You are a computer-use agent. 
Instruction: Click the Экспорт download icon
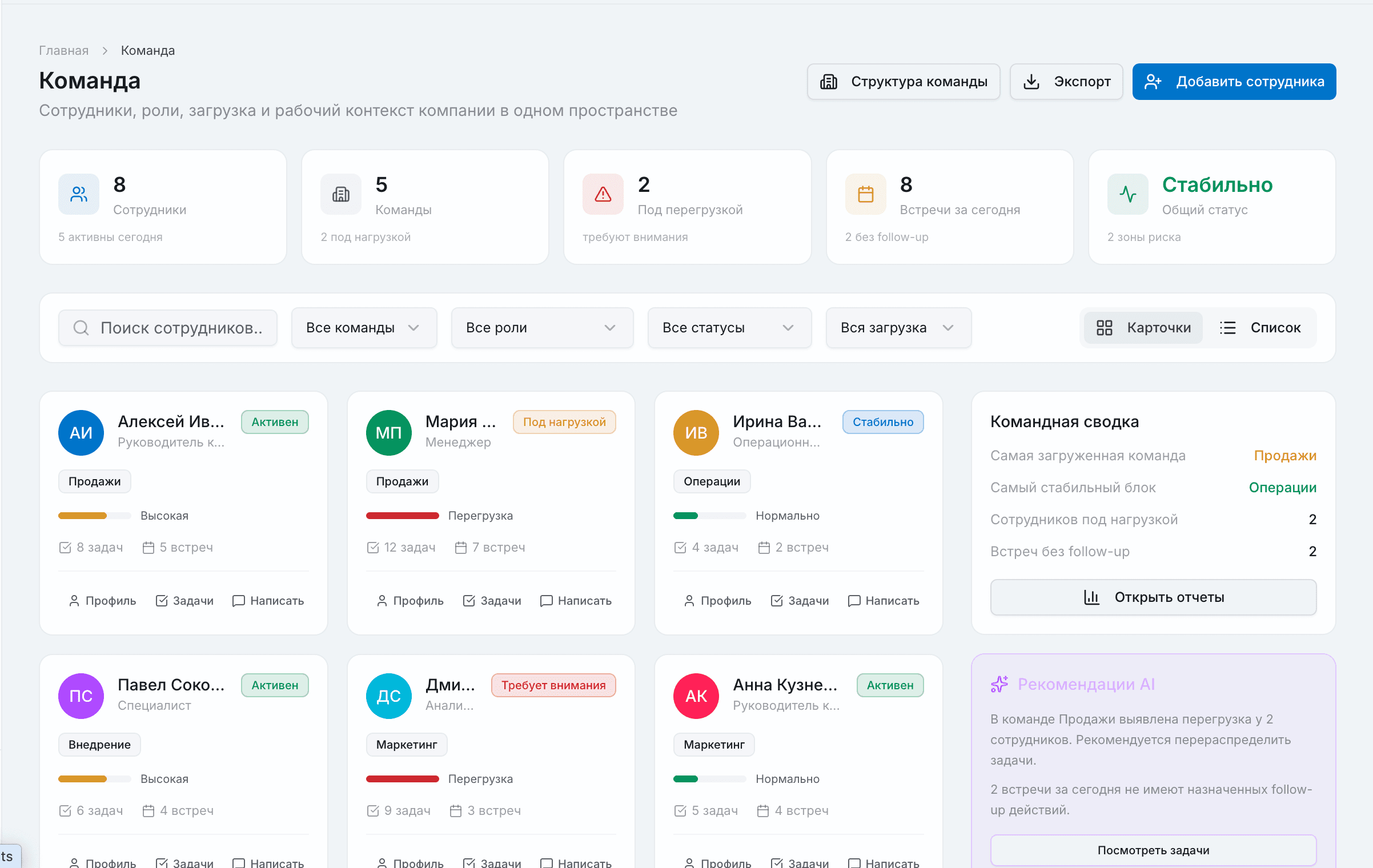tap(1031, 81)
